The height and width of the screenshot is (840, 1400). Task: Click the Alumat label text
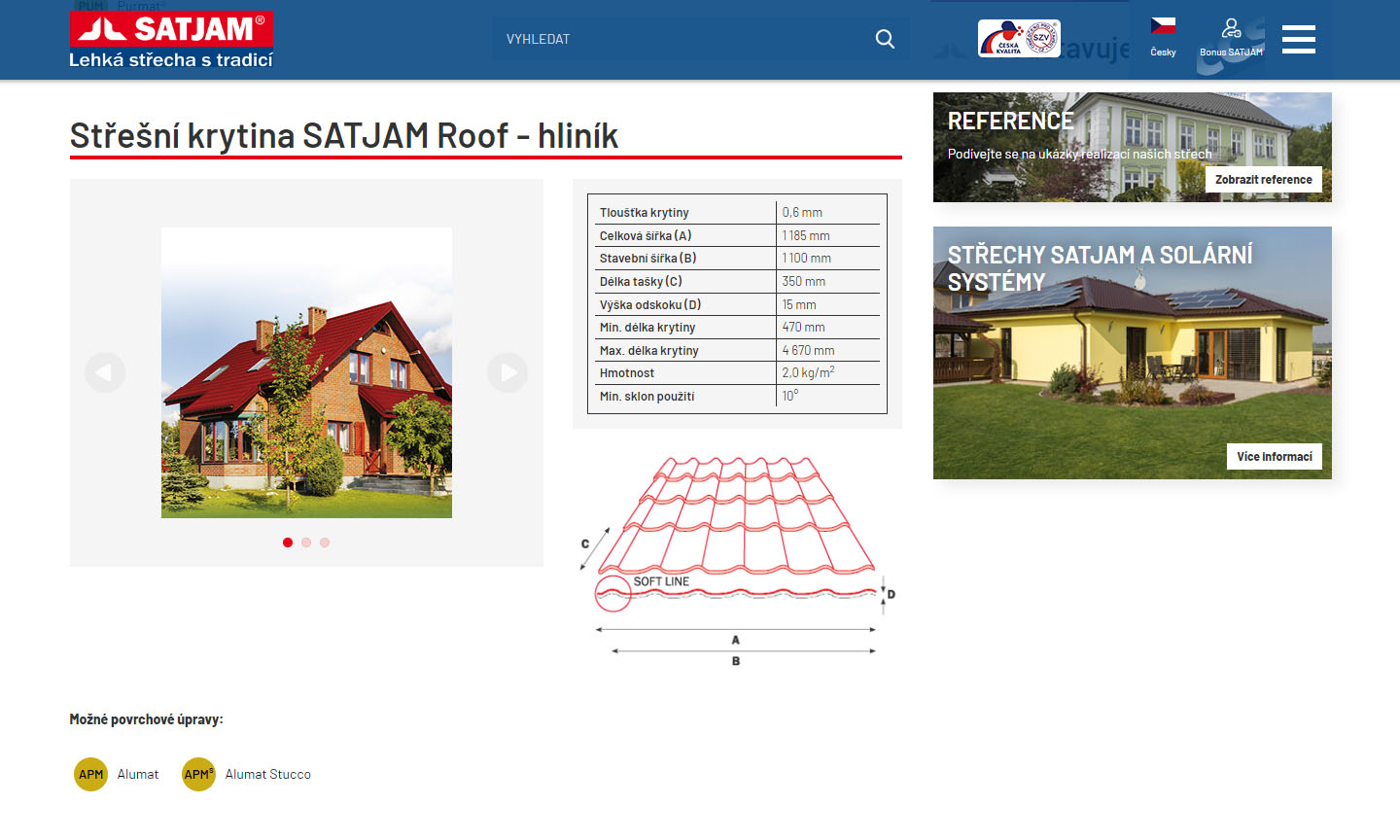pos(138,775)
